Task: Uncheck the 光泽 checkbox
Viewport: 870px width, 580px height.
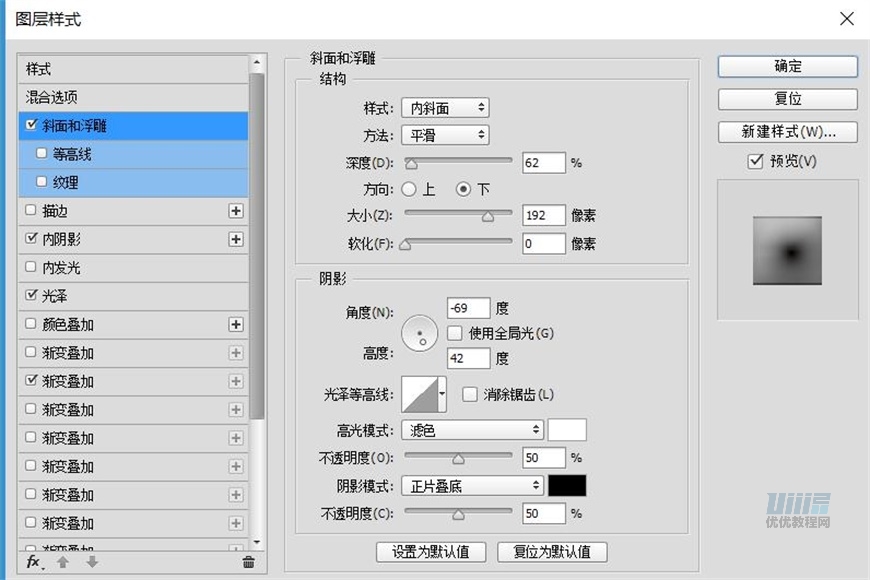Action: point(31,295)
